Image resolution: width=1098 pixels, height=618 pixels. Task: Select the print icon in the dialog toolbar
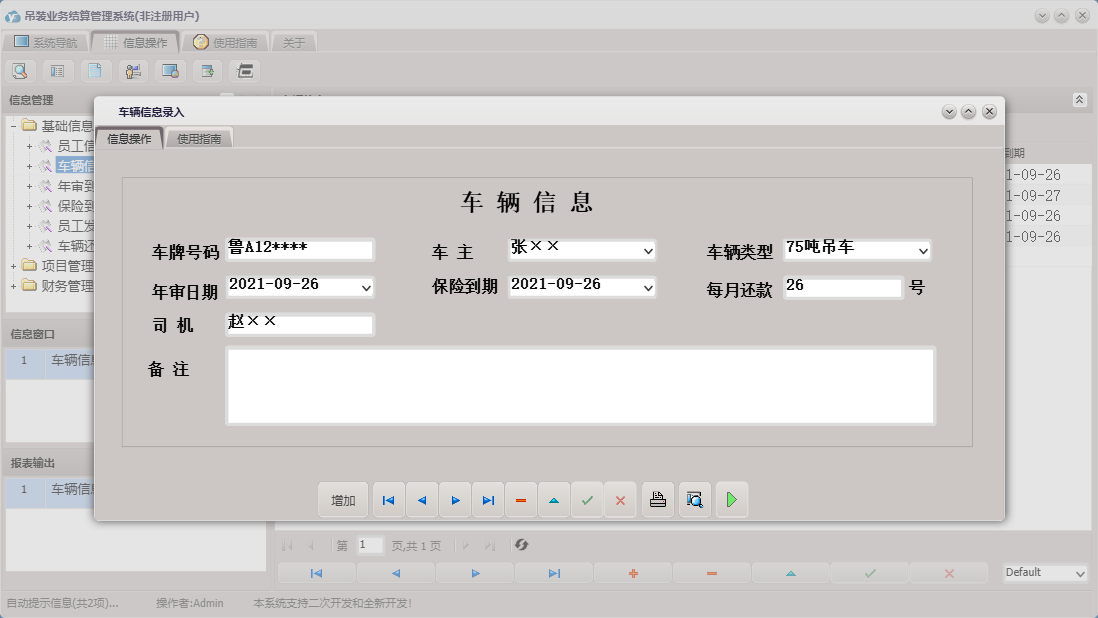[x=657, y=500]
